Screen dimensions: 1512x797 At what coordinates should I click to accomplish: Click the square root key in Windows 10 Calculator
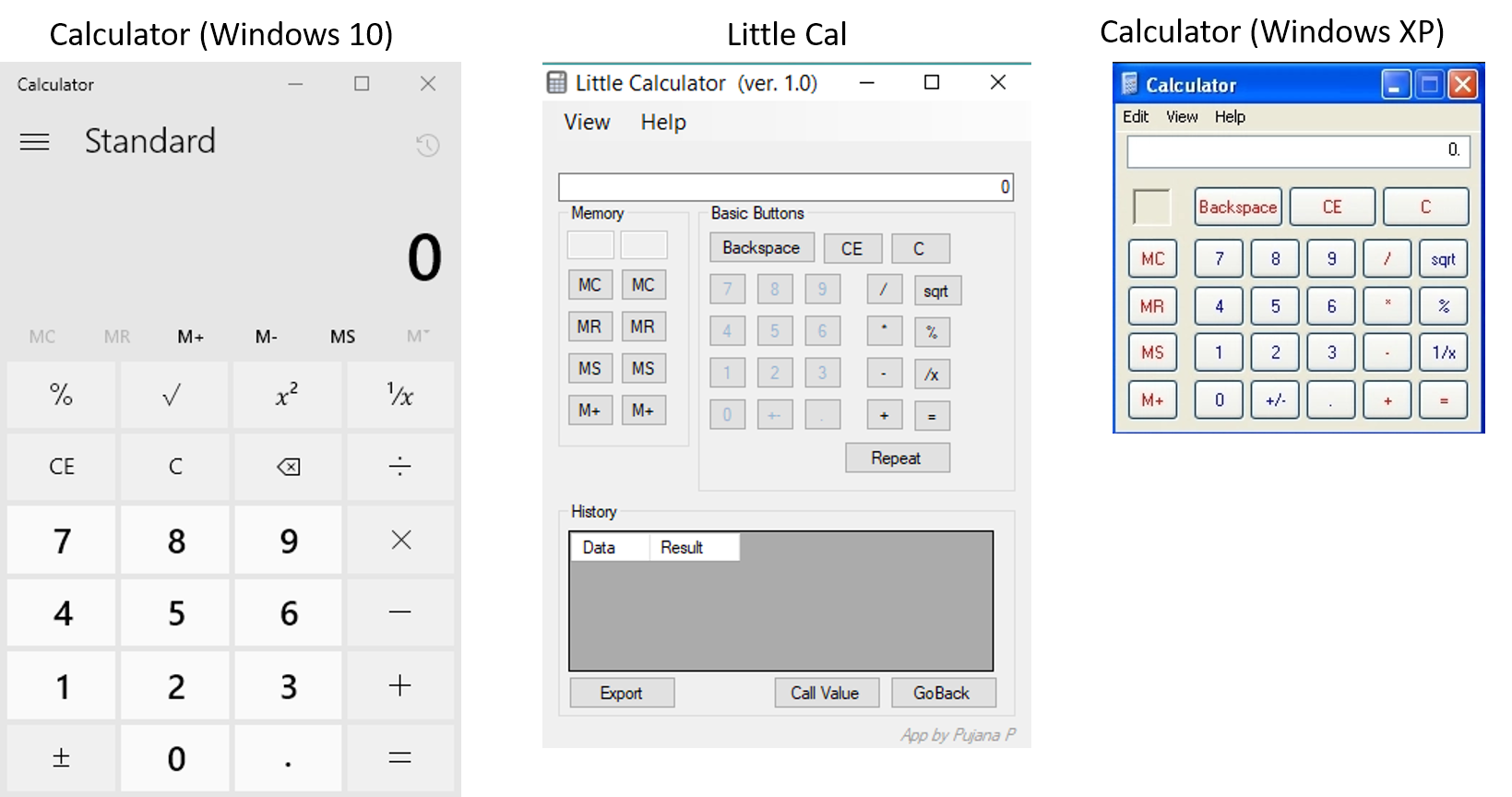click(174, 395)
